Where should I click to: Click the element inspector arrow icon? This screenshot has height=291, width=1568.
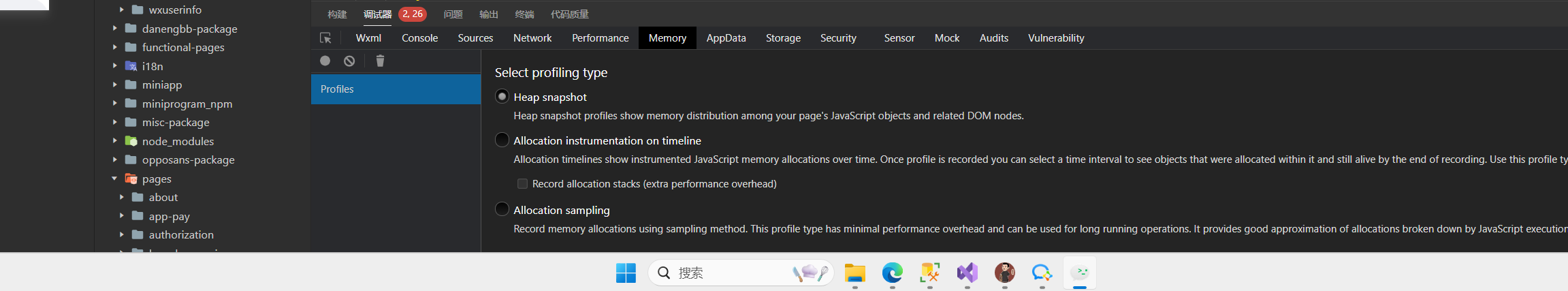click(325, 38)
